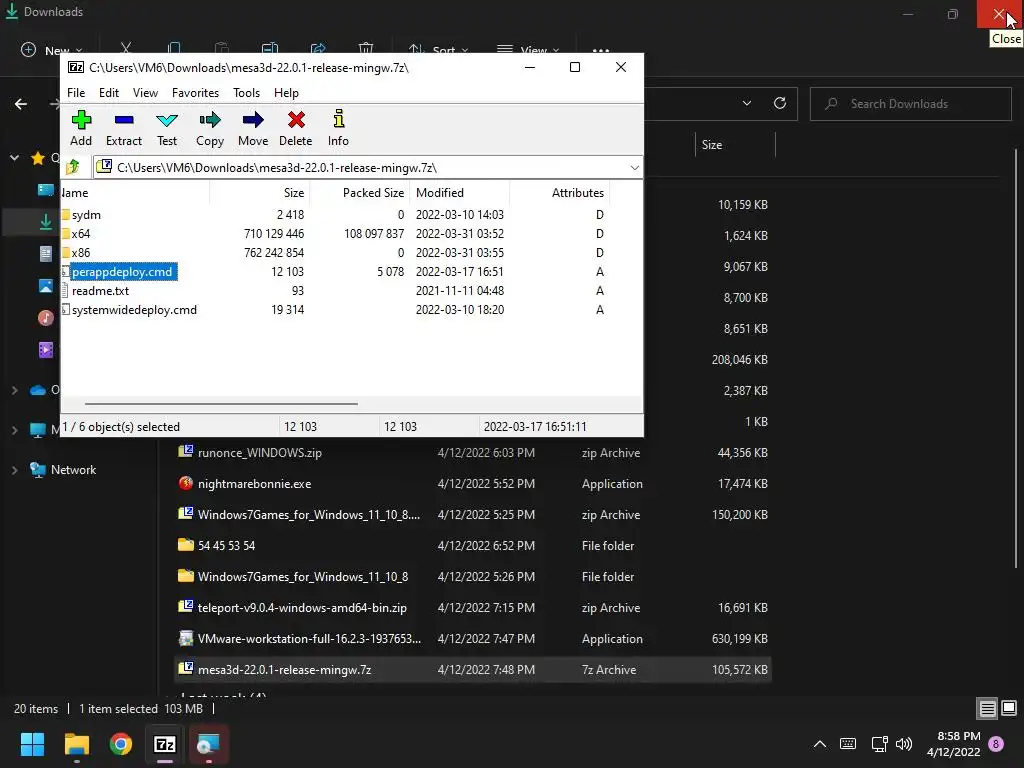1024x768 pixels.
Task: Show hidden system tray icons
Action: (820, 744)
